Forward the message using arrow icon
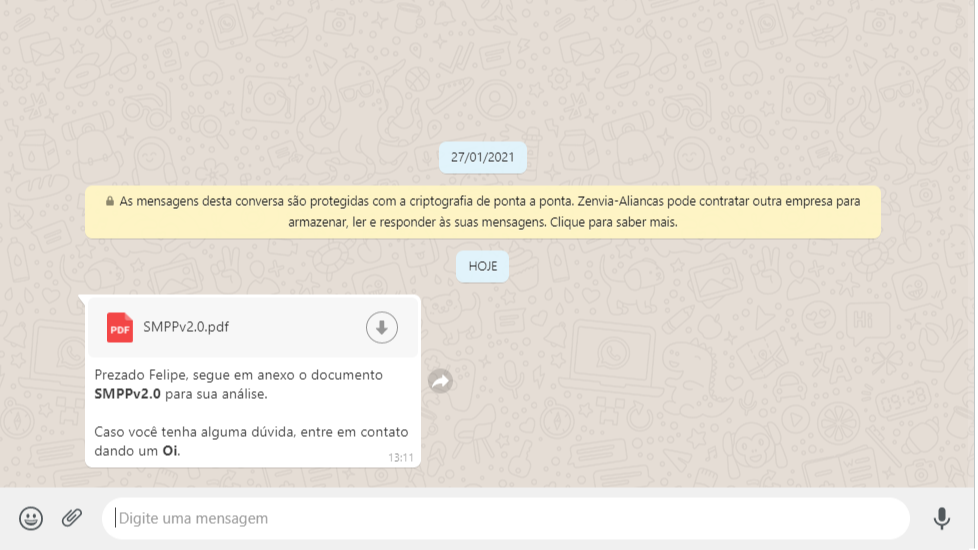 point(440,381)
